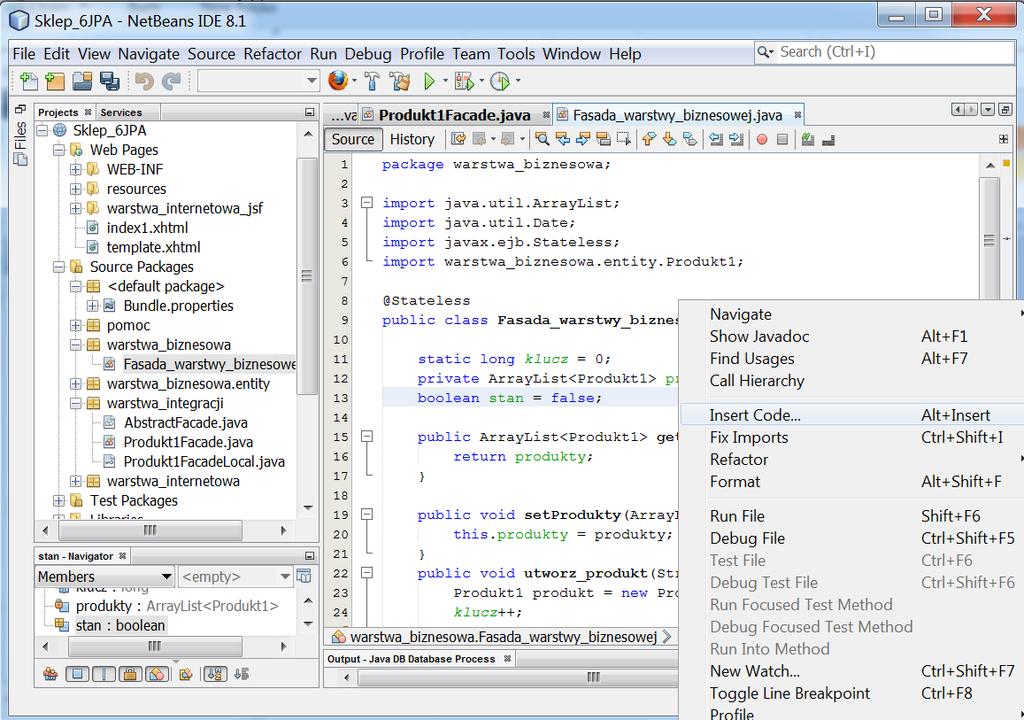
Task: Click the New Project toolbar icon
Action: tap(55, 81)
